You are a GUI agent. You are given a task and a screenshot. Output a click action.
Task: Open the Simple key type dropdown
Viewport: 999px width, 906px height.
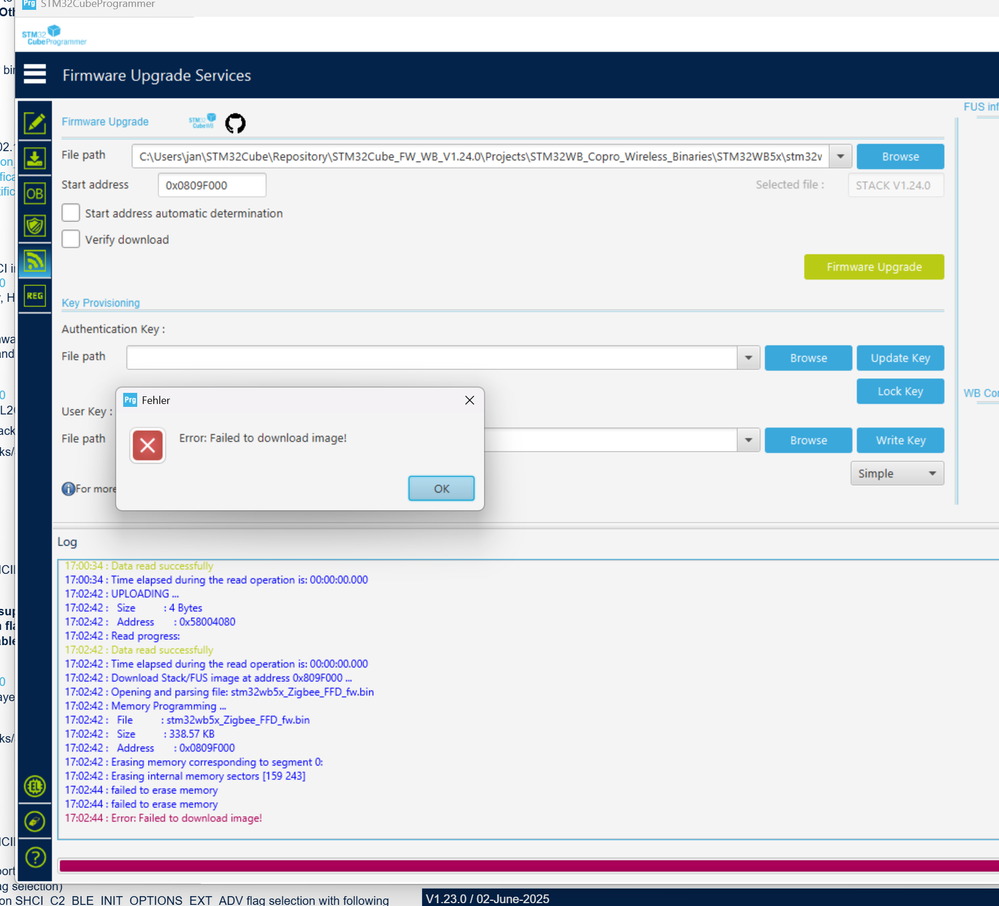[x=897, y=473]
